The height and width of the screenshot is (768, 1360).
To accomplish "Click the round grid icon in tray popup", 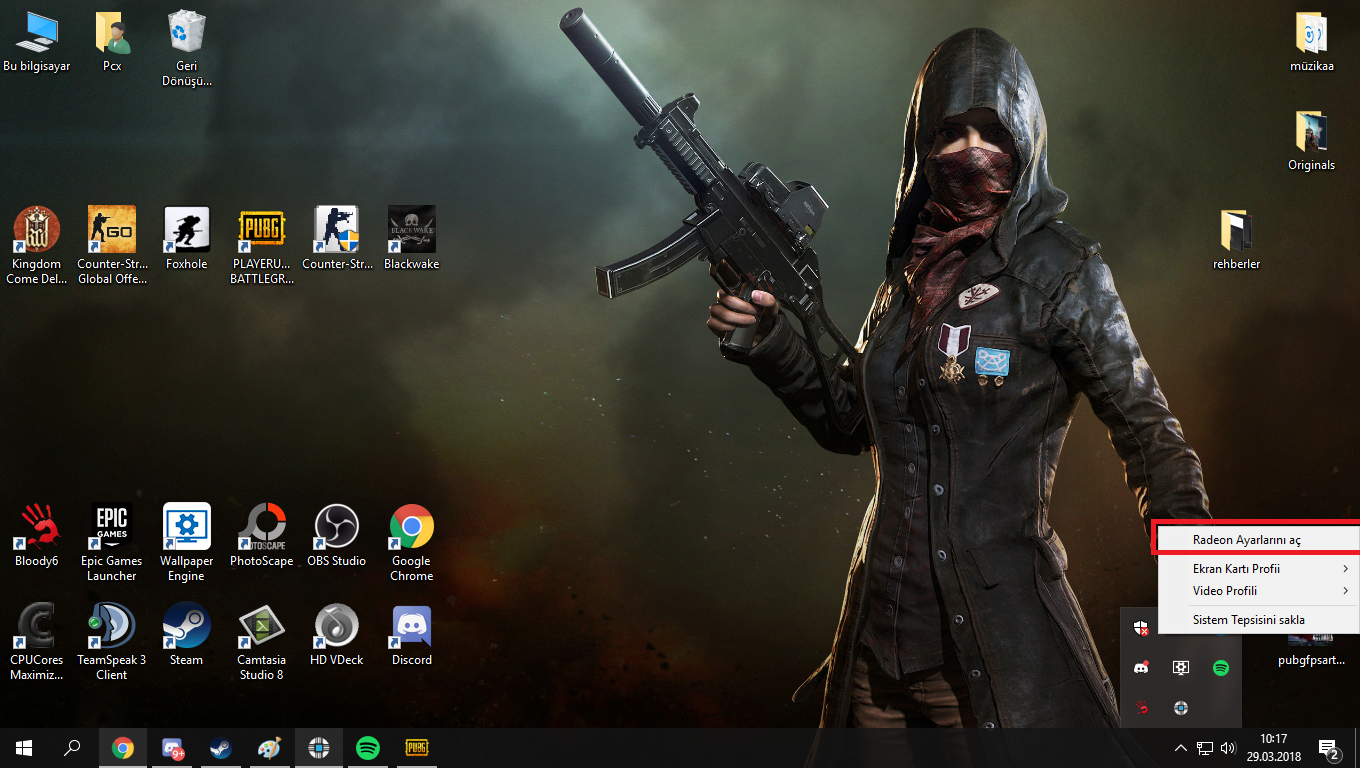I will coord(1181,708).
